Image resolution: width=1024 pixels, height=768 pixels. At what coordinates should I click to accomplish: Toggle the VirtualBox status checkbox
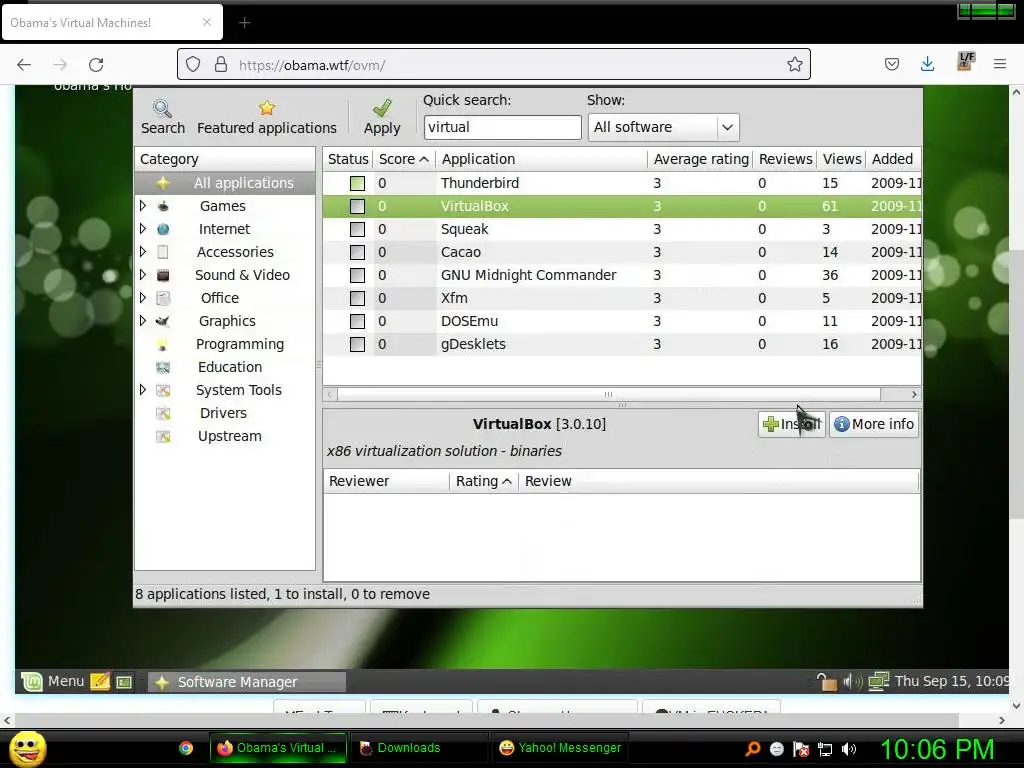357,206
